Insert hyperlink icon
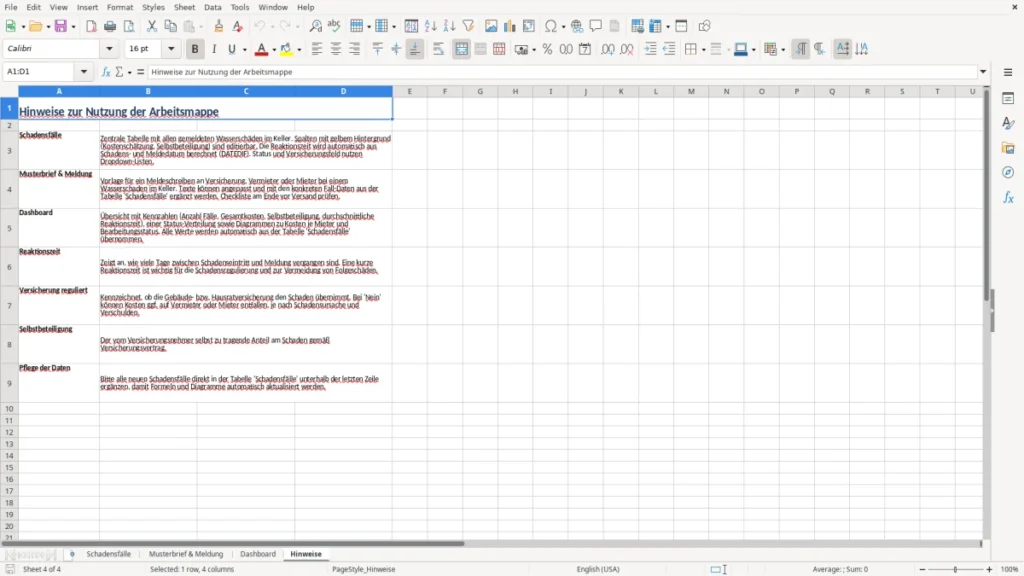 [577, 26]
